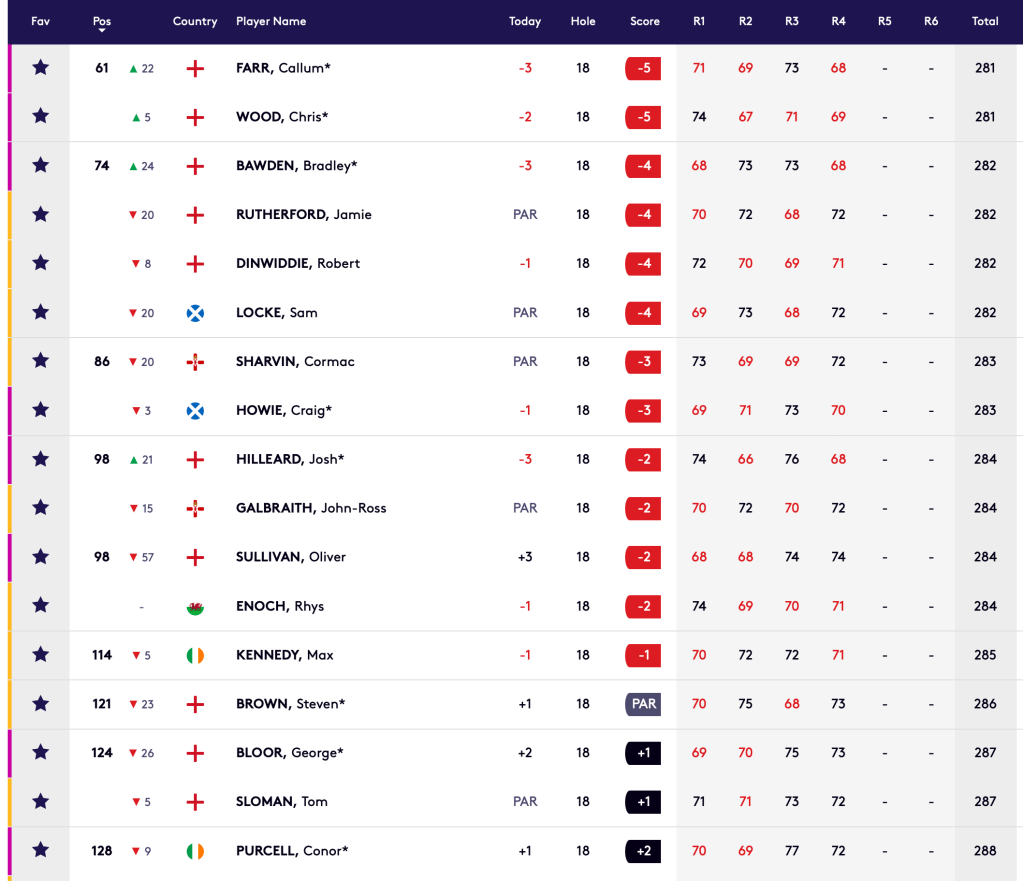Toggle favorite star for Chris Wood
Viewport: 1023px width, 881px height.
click(40, 117)
